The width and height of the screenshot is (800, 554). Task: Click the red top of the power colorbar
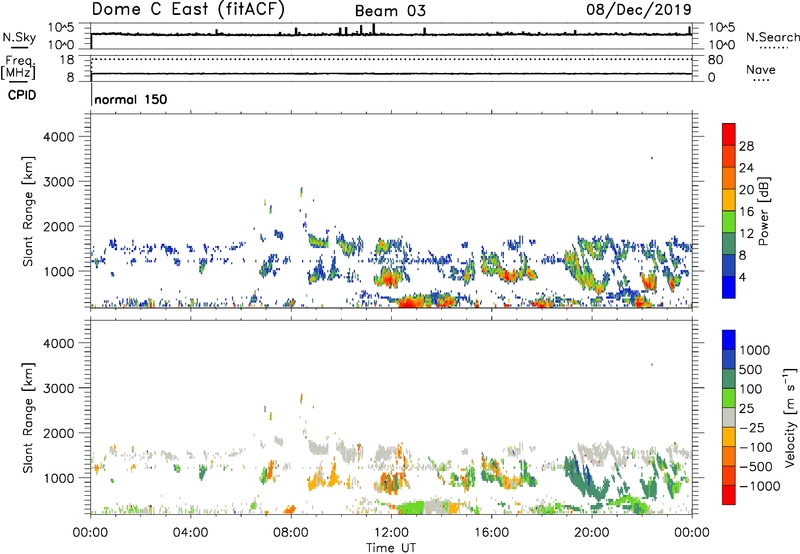click(x=729, y=134)
